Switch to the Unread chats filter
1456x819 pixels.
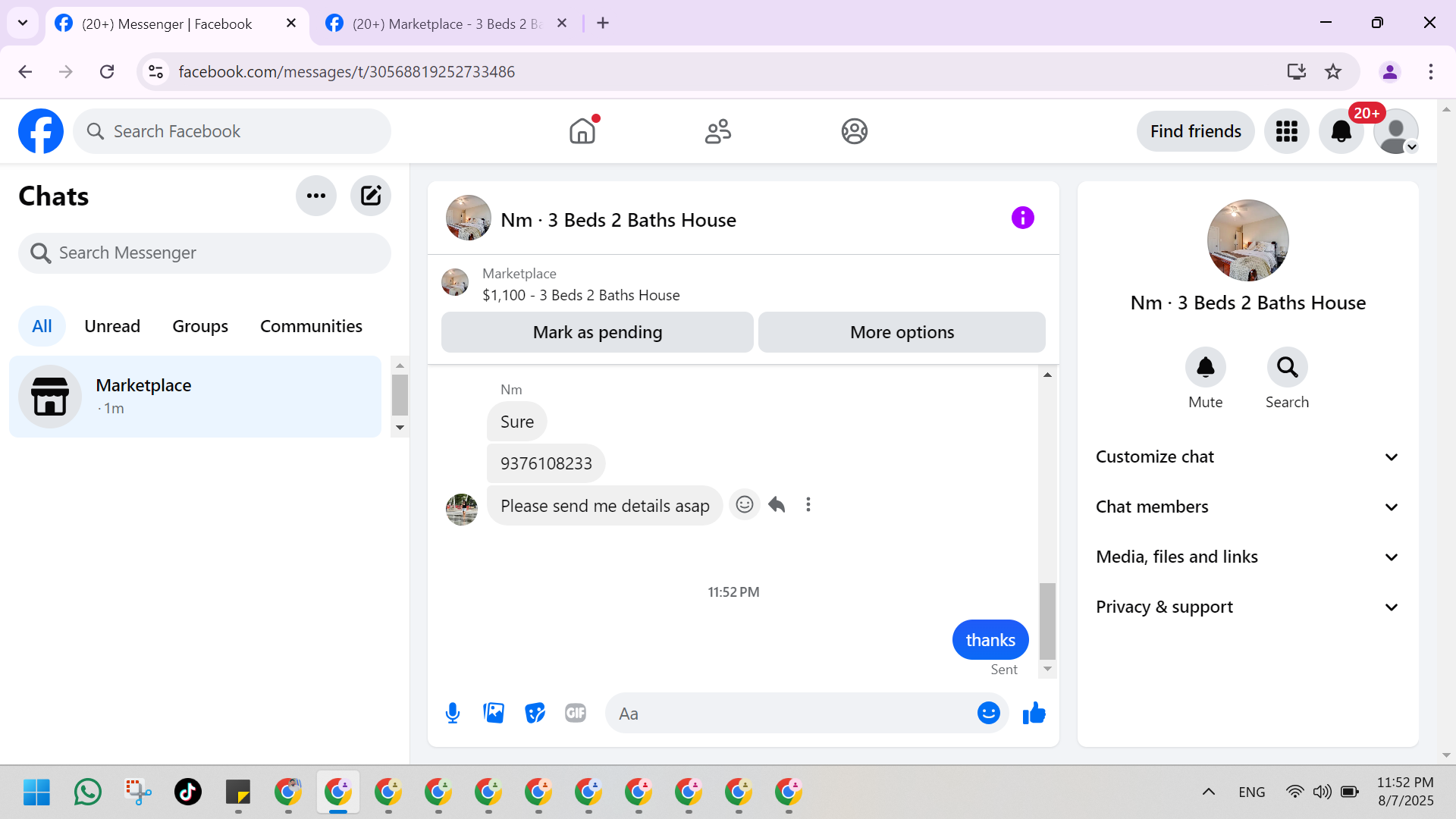[x=112, y=326]
